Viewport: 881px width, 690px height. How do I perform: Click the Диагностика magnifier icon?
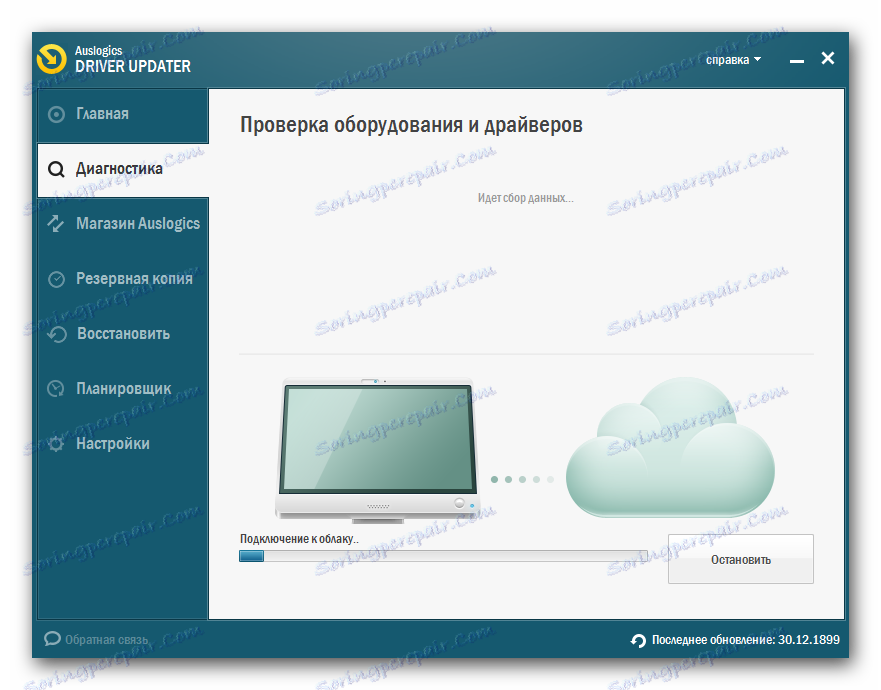pos(56,169)
